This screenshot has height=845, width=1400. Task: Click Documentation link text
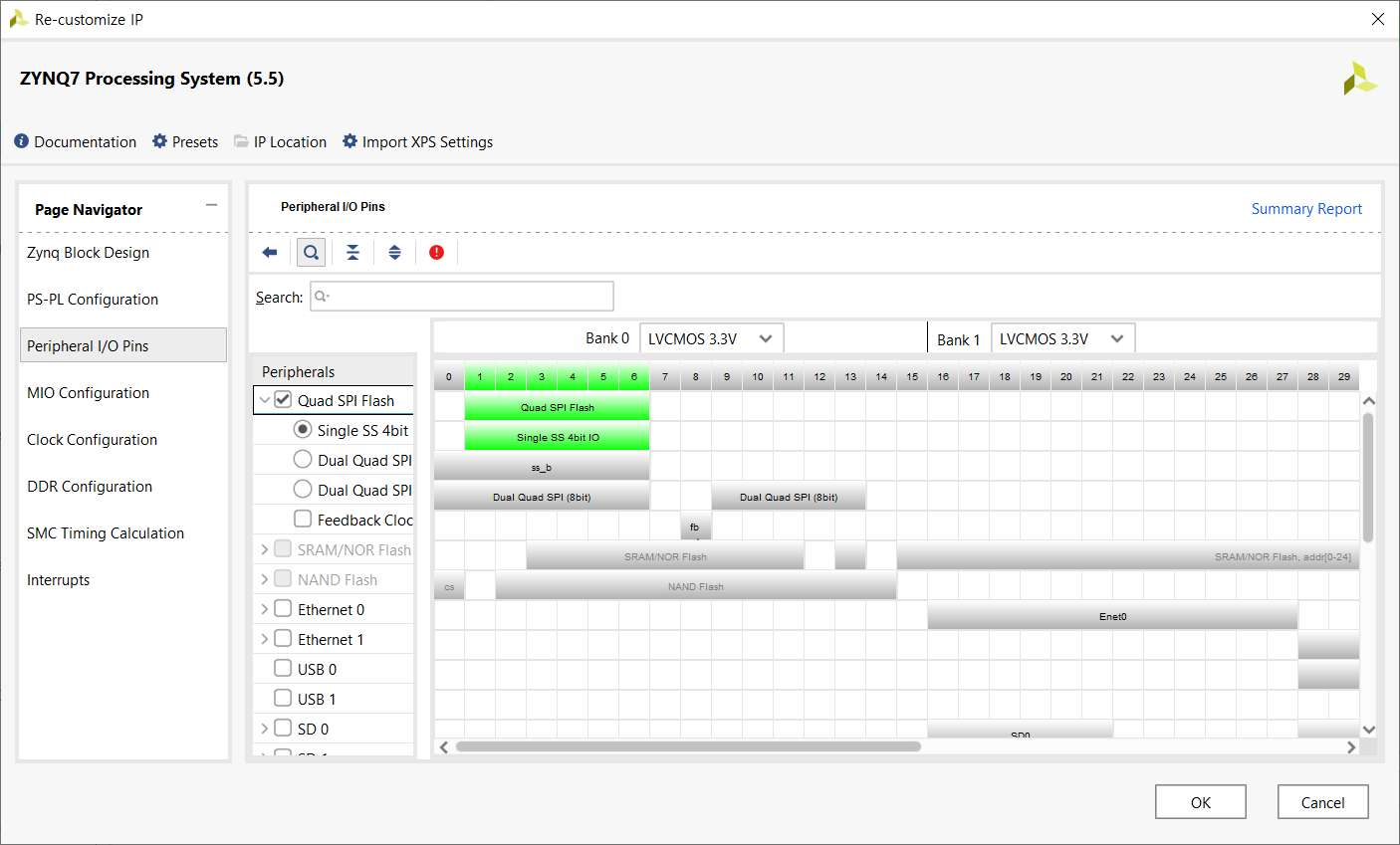click(86, 142)
